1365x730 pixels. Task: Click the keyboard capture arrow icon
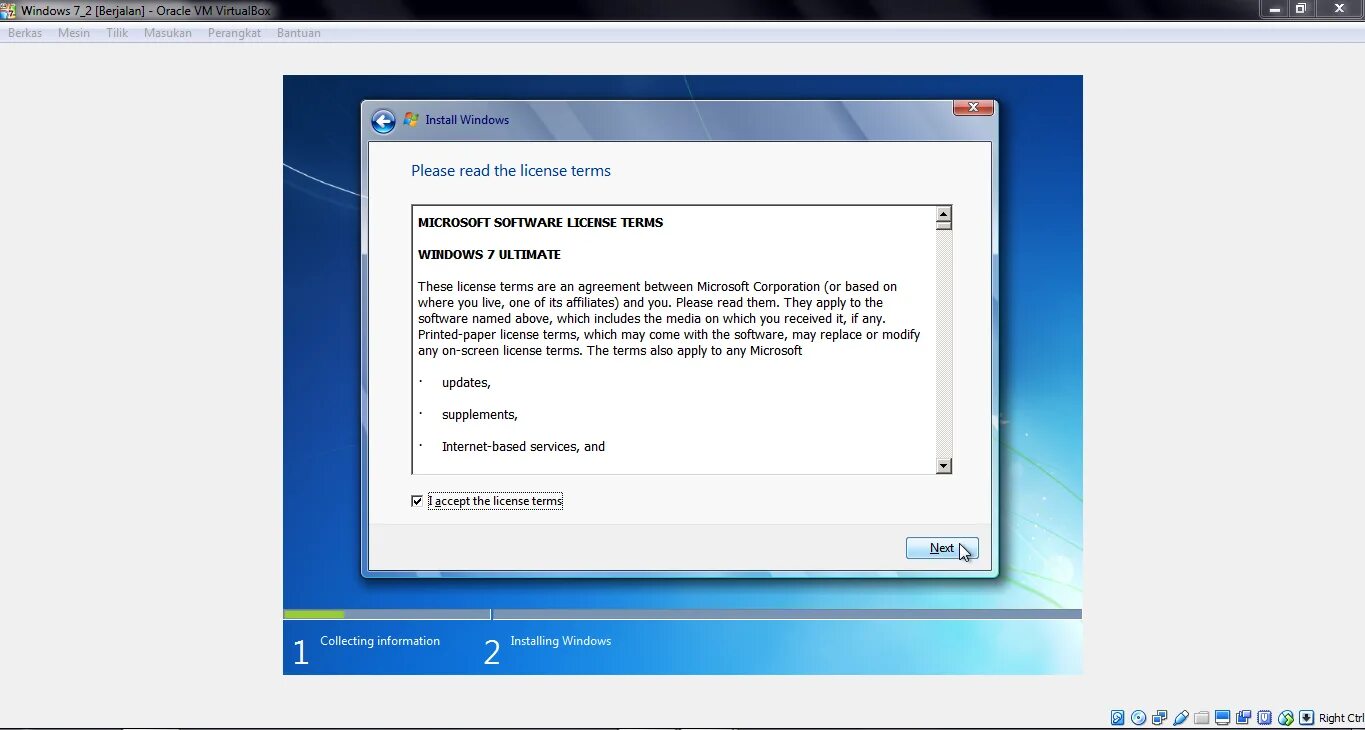(1307, 718)
